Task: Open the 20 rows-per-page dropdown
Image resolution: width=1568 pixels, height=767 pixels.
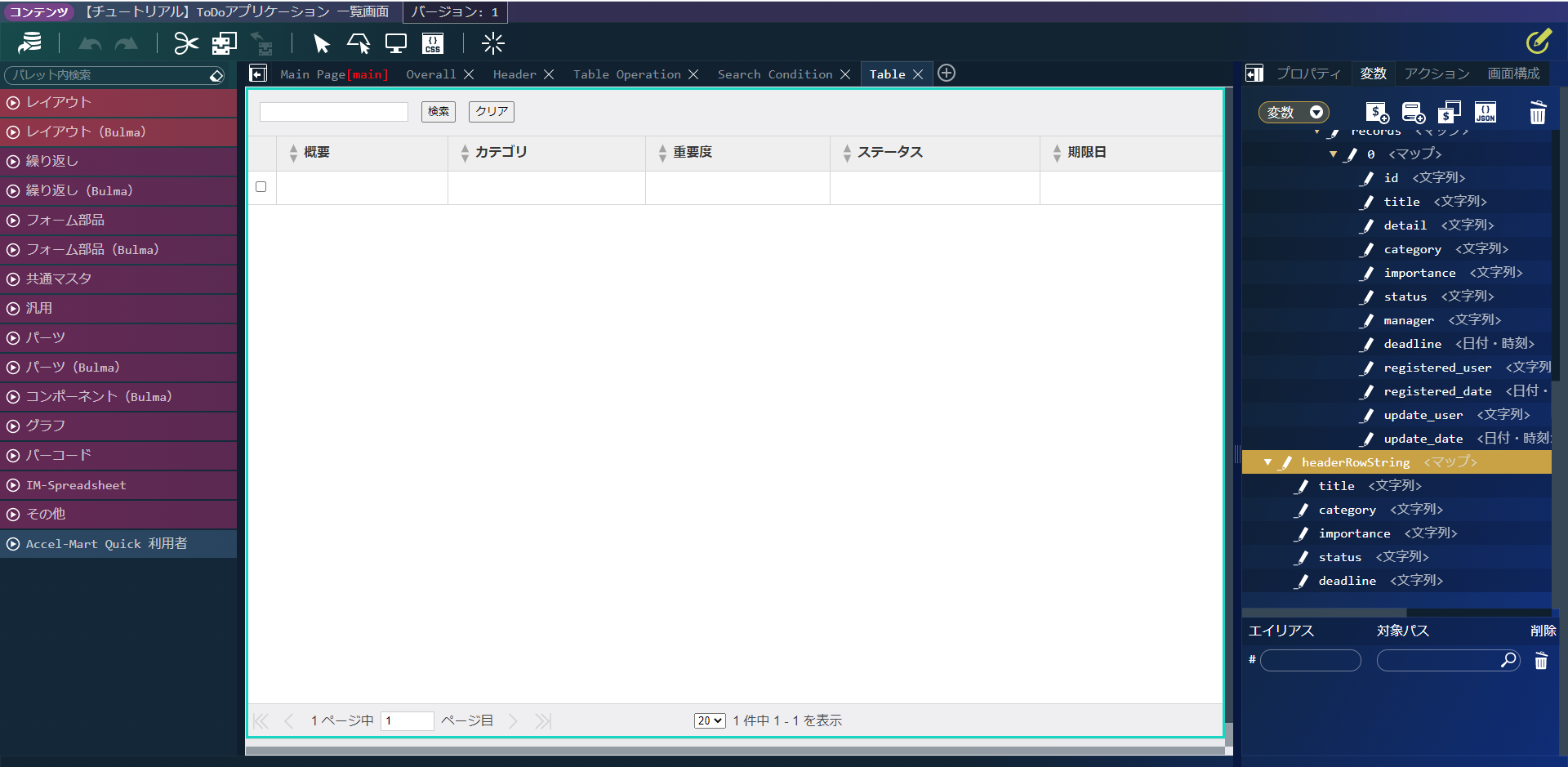Action: pyautogui.click(x=710, y=720)
